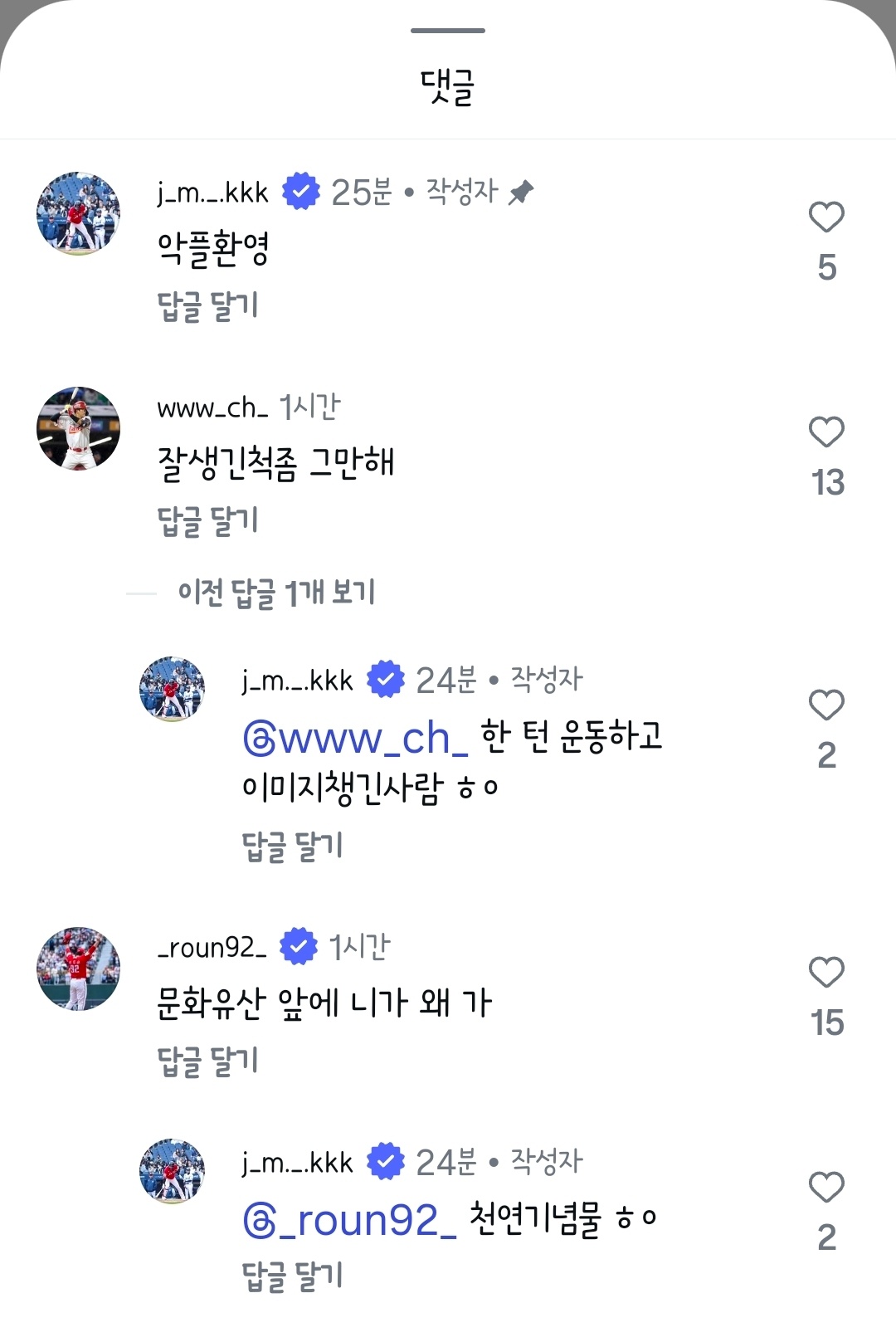Tap verified badge on pinned comment author
Screen dimensions: 896x1337
pyautogui.click(x=300, y=192)
